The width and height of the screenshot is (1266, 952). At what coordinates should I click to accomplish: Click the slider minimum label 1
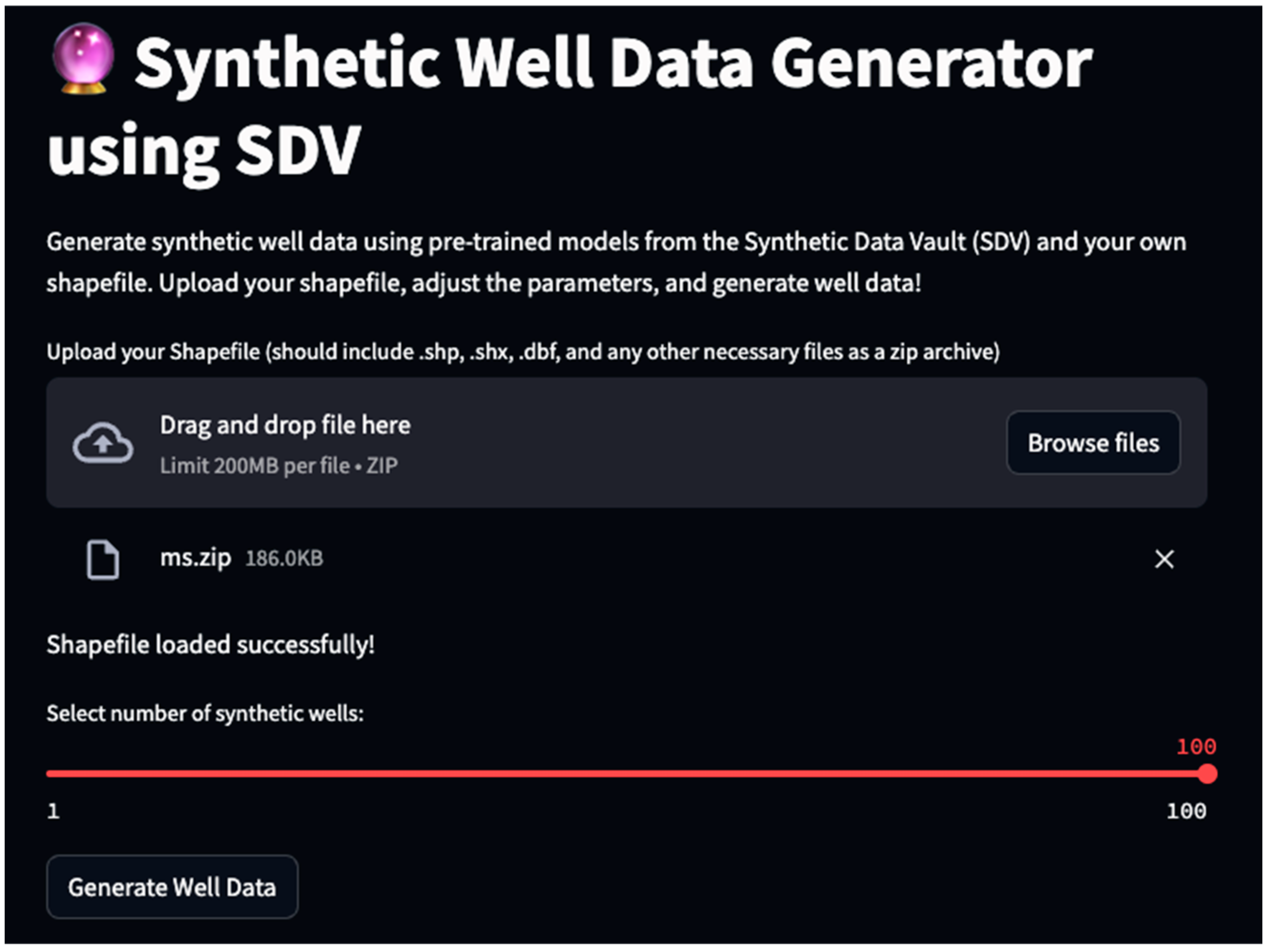tap(53, 811)
